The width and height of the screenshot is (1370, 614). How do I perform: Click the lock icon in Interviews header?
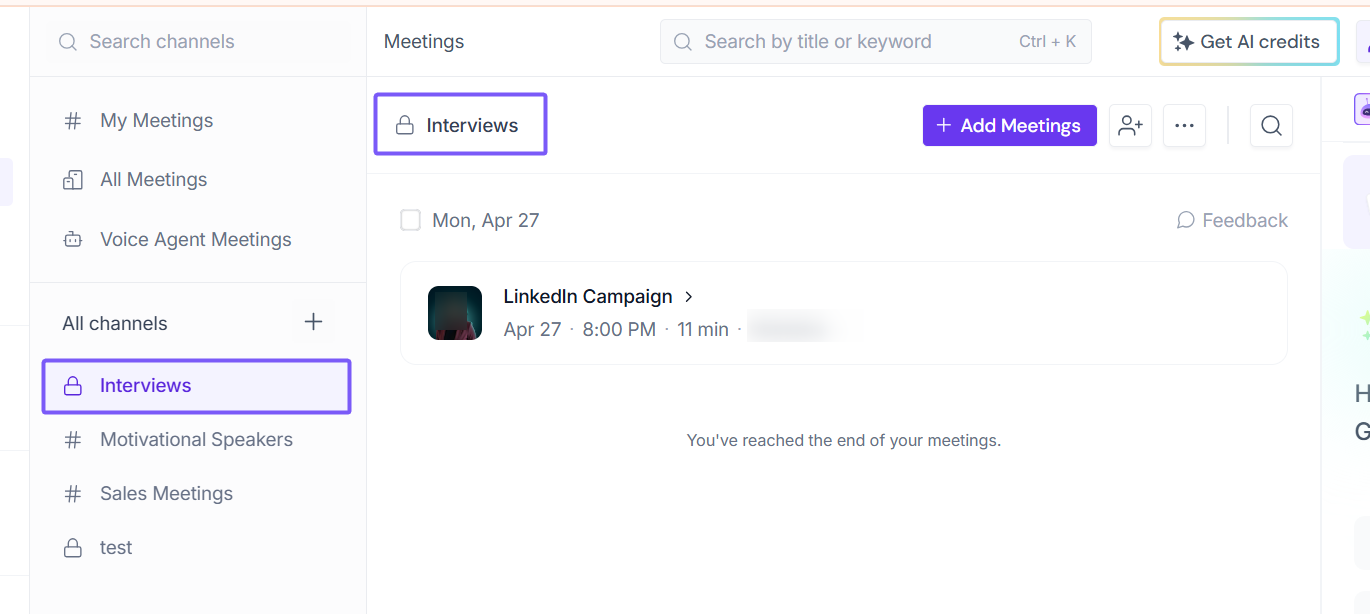click(x=404, y=125)
